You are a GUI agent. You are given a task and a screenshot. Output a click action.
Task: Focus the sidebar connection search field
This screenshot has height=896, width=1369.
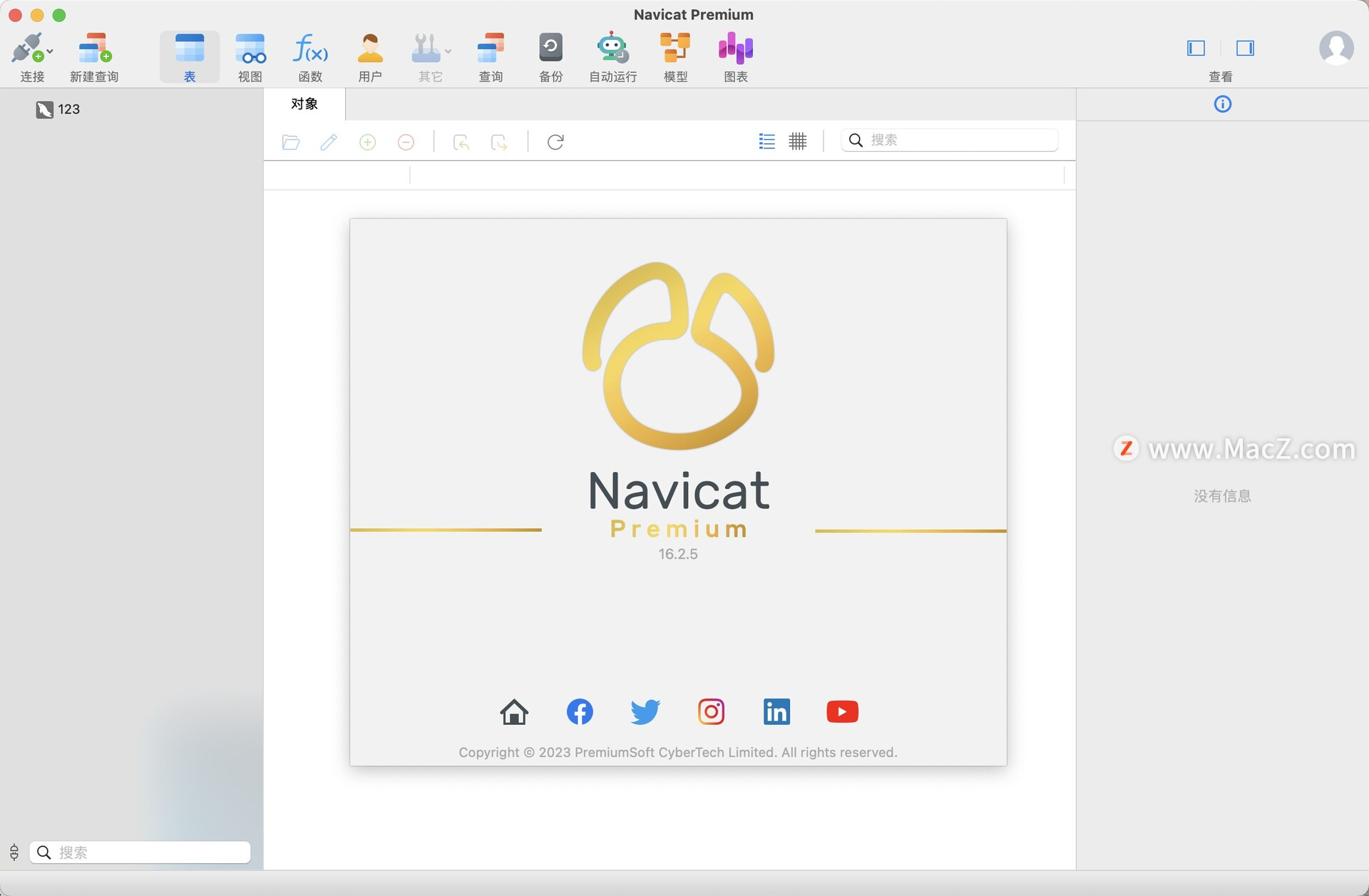[140, 852]
